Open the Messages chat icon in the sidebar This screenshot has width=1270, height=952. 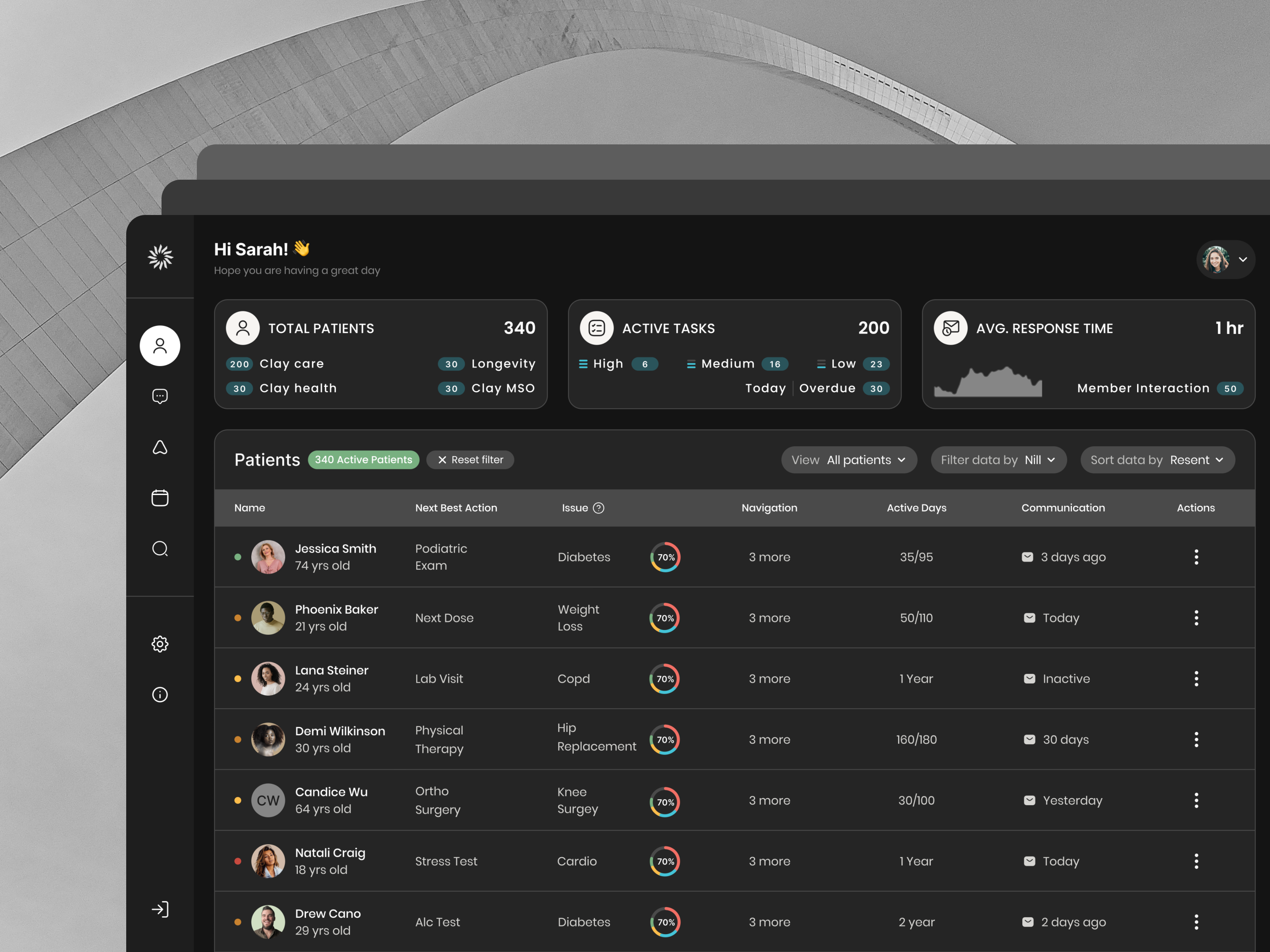(x=160, y=395)
